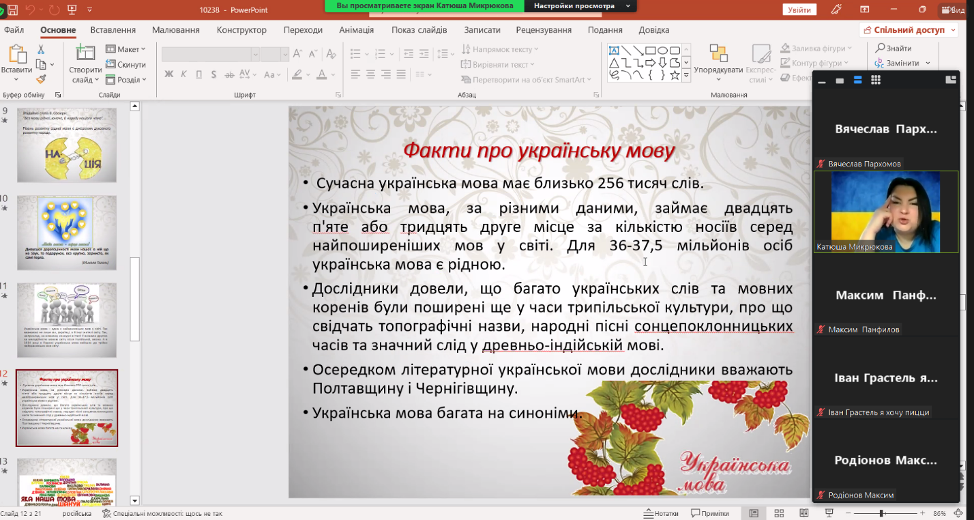Screen dimensions: 974x520
Task: Toggle the Нотатки notes pane
Action: (x=662, y=513)
